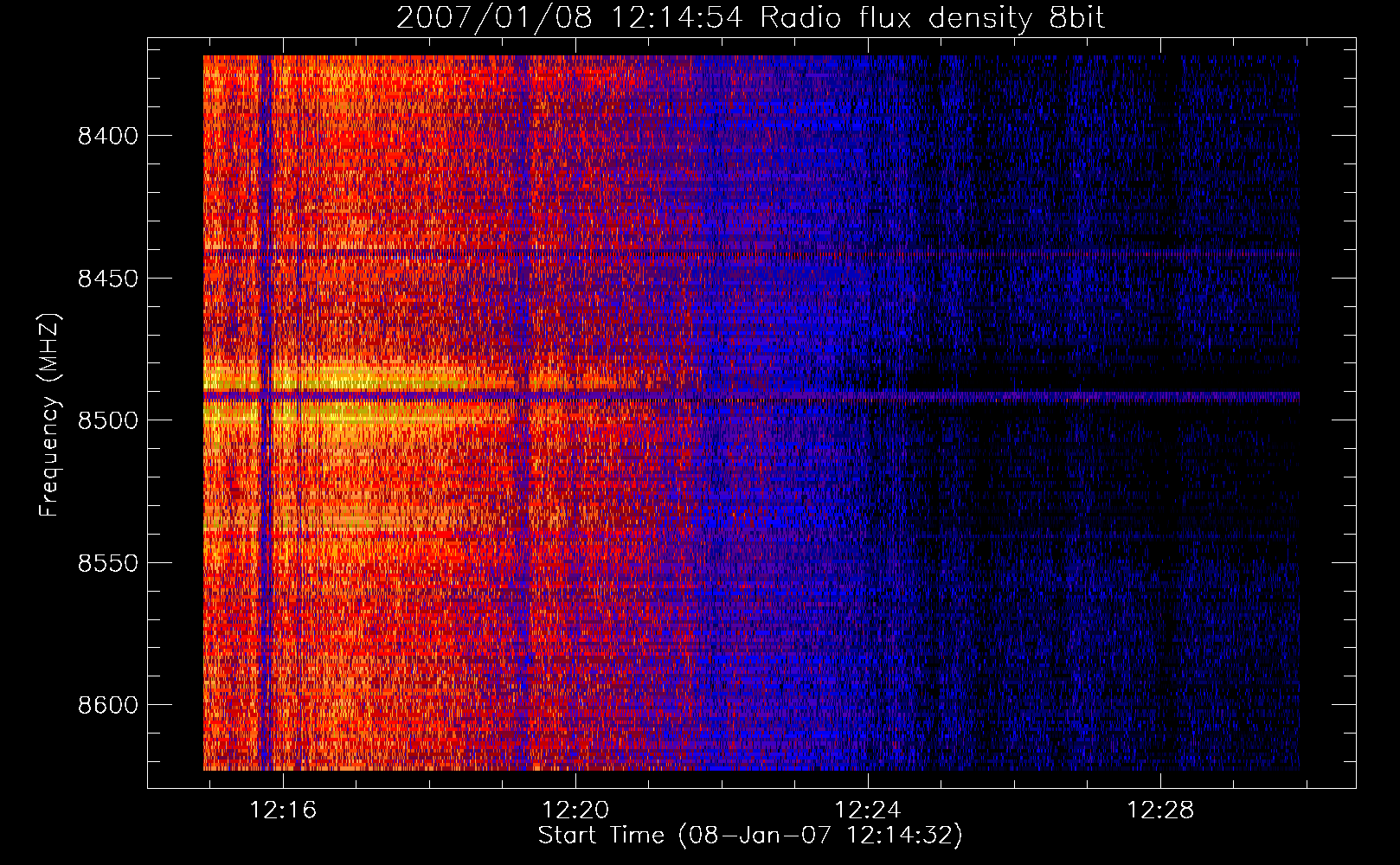Viewport: 1400px width, 865px height.
Task: Select the 8600 frequency axis label
Action: pos(108,705)
